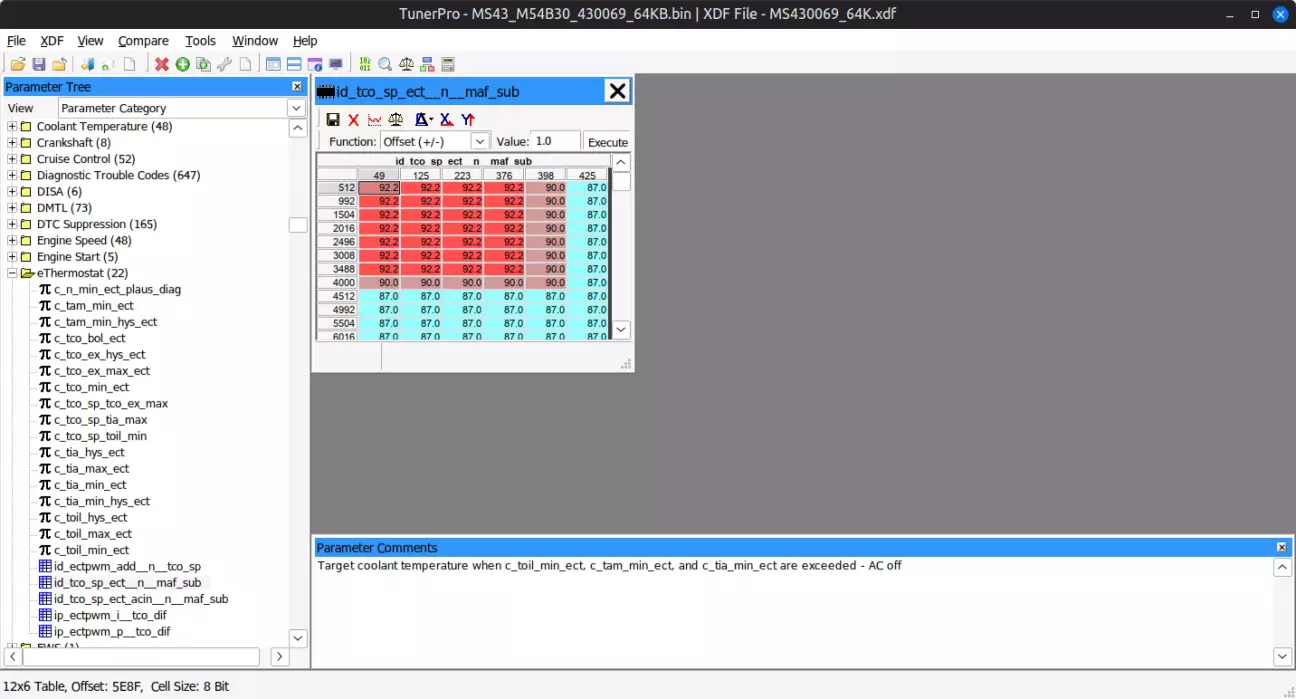1296x699 pixels.
Task: Open the Compare menu
Action: [143, 41]
